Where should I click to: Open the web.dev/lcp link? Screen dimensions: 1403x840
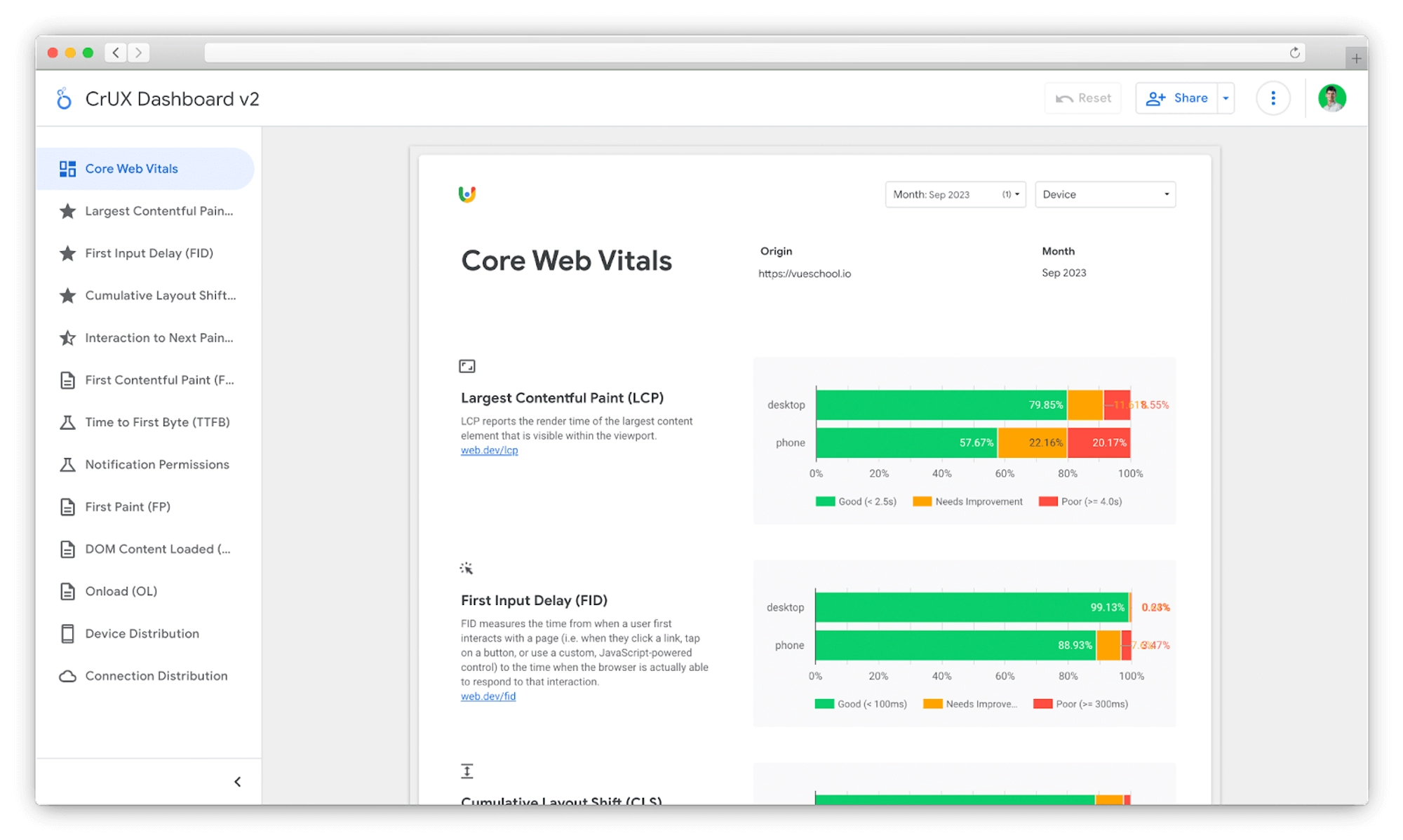[x=489, y=450]
